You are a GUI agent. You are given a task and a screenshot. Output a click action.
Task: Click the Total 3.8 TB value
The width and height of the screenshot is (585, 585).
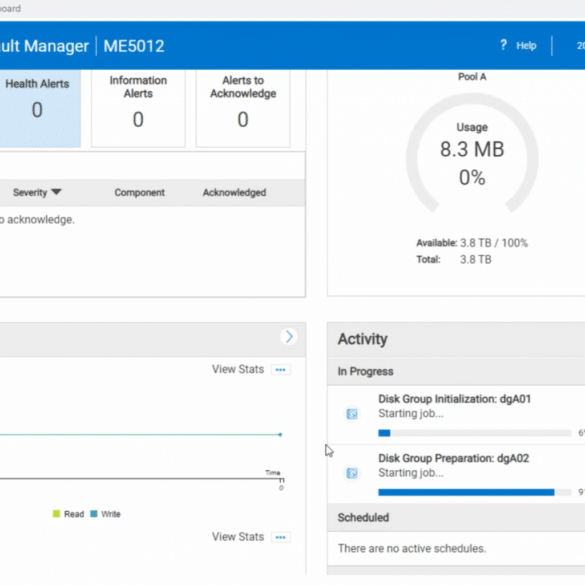(476, 259)
